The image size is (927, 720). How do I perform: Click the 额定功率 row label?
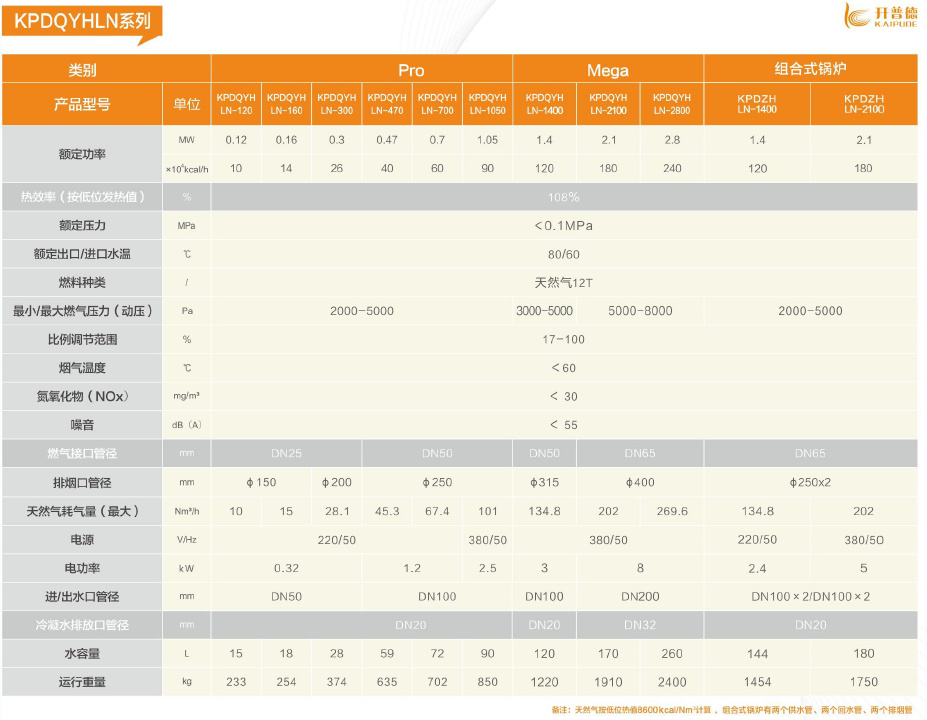tap(82, 154)
